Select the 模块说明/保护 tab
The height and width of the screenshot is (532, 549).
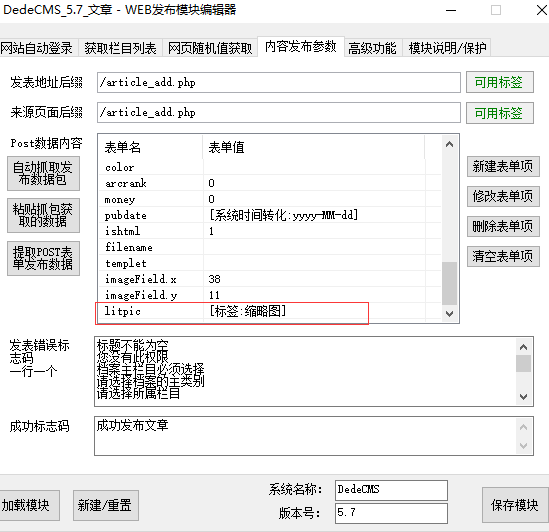coord(447,48)
